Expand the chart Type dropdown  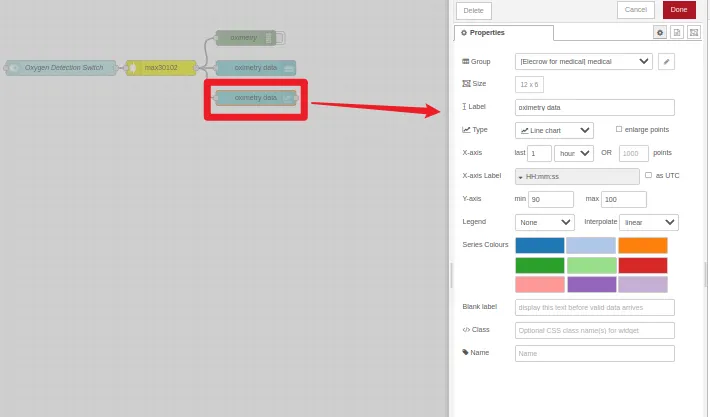(554, 130)
